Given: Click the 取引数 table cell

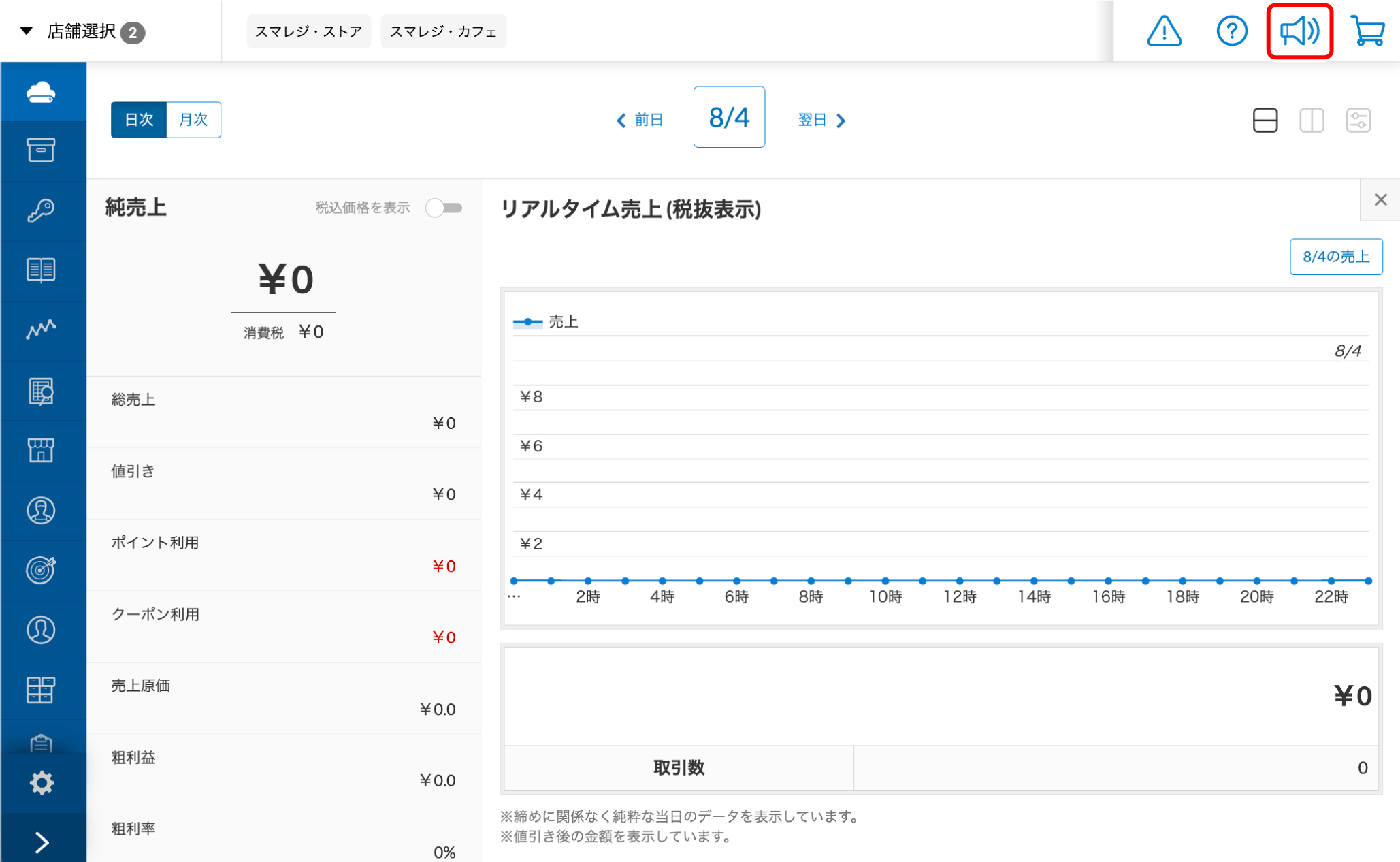Looking at the screenshot, I should [x=679, y=768].
